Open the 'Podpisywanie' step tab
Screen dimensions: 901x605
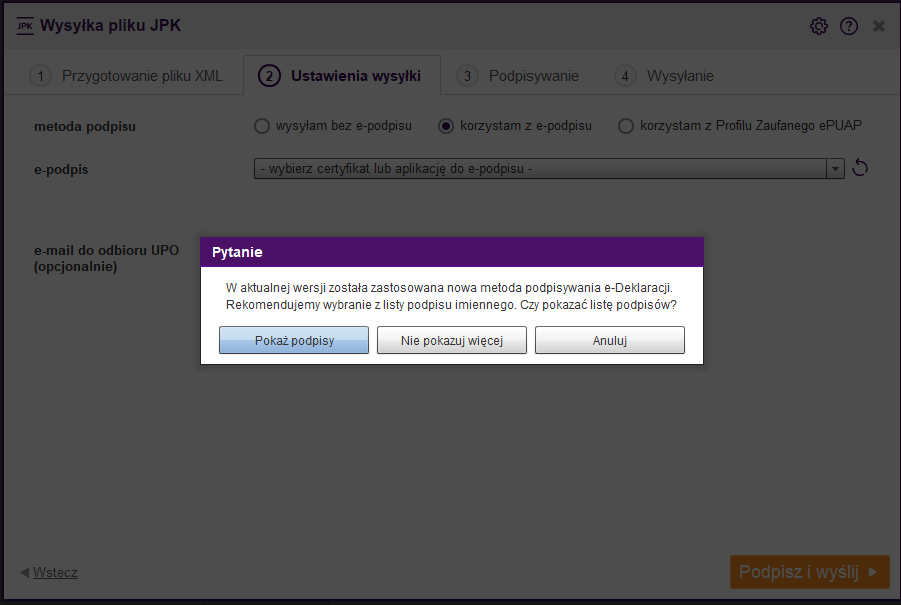519,76
